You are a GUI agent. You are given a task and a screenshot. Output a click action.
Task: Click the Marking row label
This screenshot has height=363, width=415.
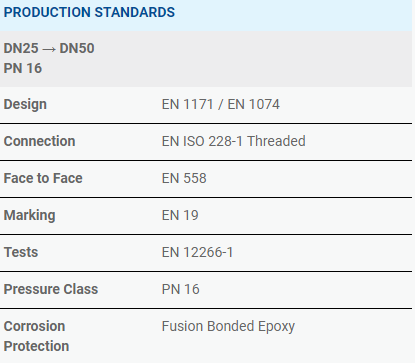pyautogui.click(x=30, y=215)
